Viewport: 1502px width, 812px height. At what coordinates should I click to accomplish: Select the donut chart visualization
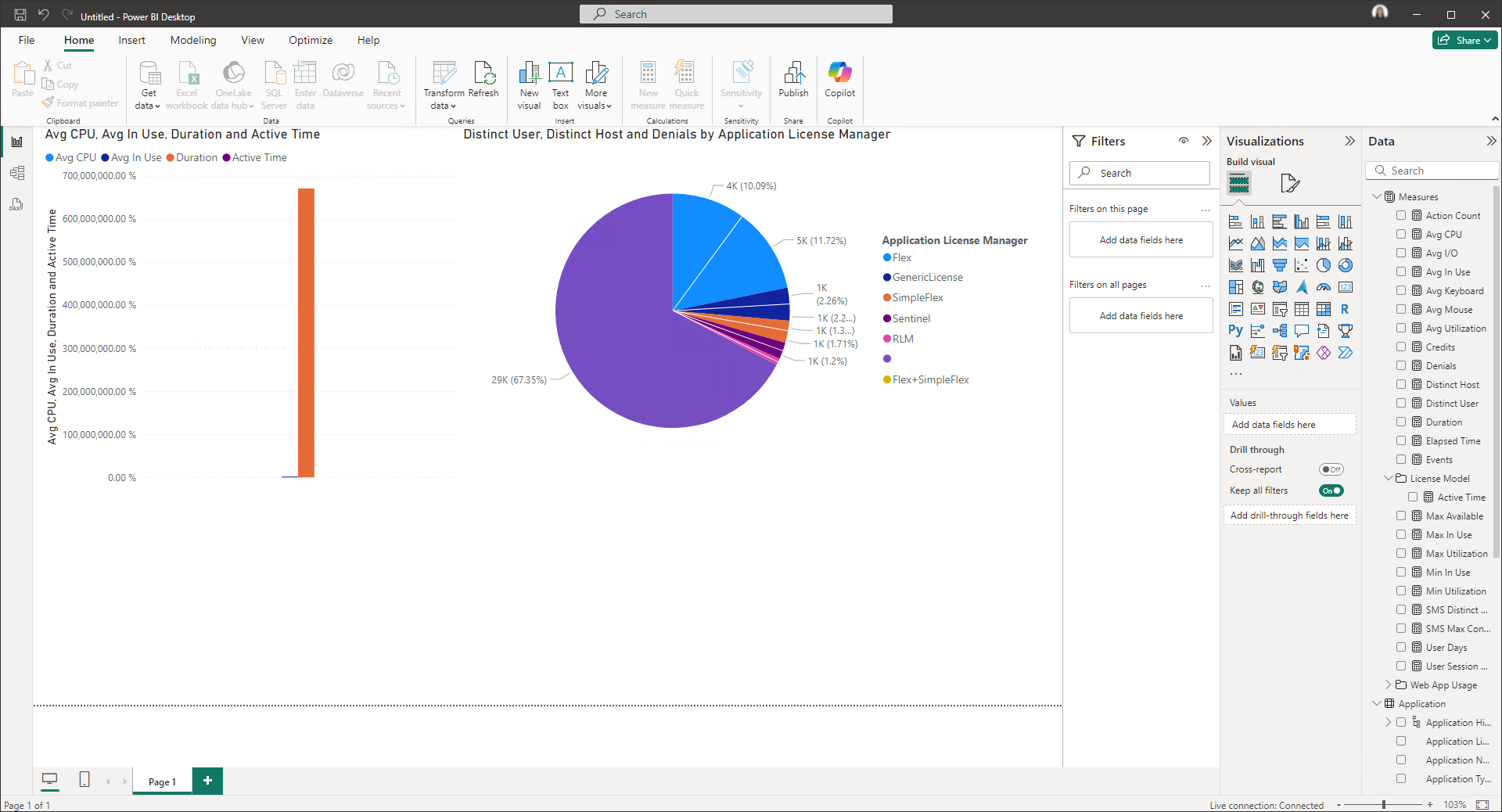tap(1346, 265)
